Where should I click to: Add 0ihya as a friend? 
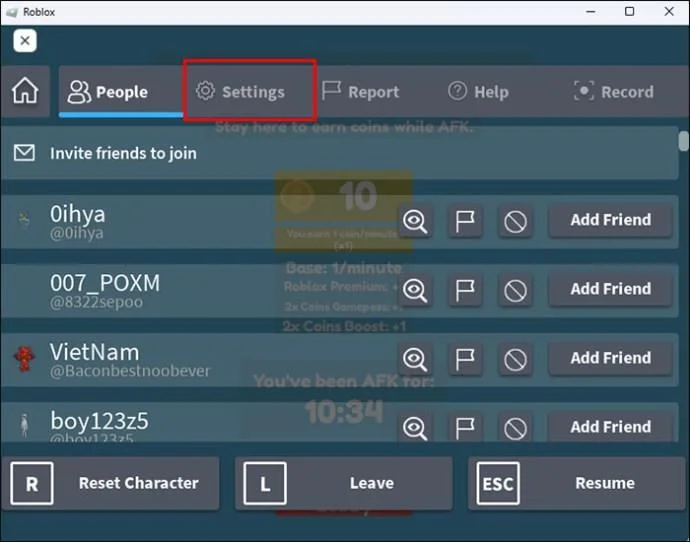tap(611, 220)
